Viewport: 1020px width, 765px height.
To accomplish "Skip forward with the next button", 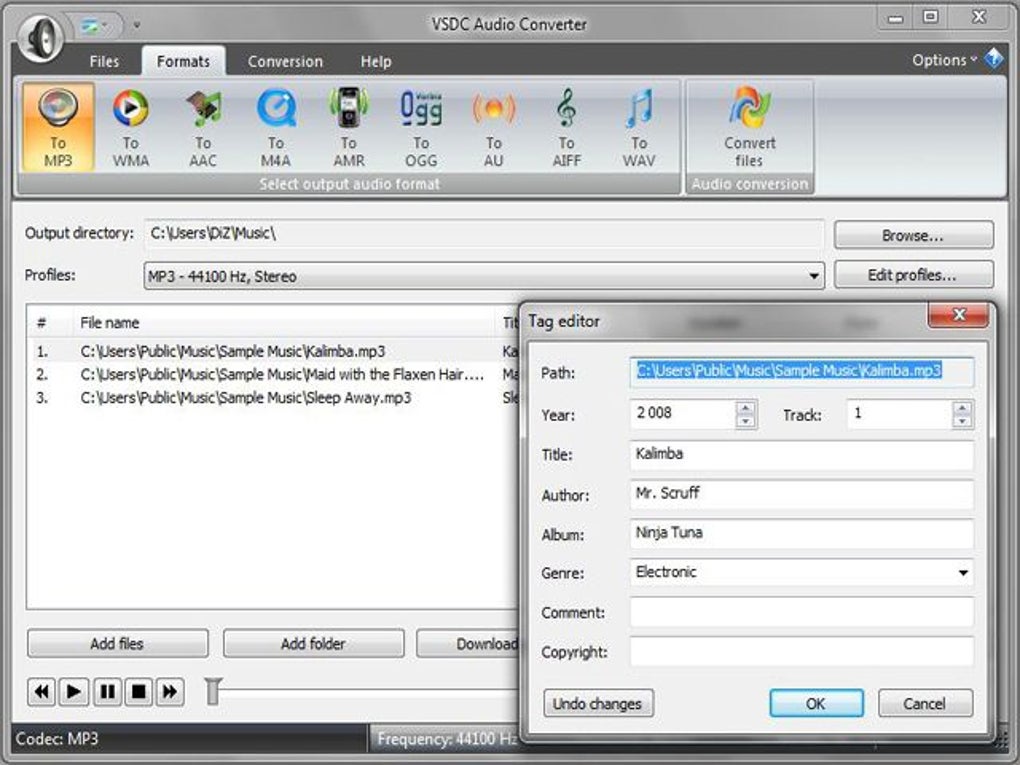I will [x=170, y=691].
